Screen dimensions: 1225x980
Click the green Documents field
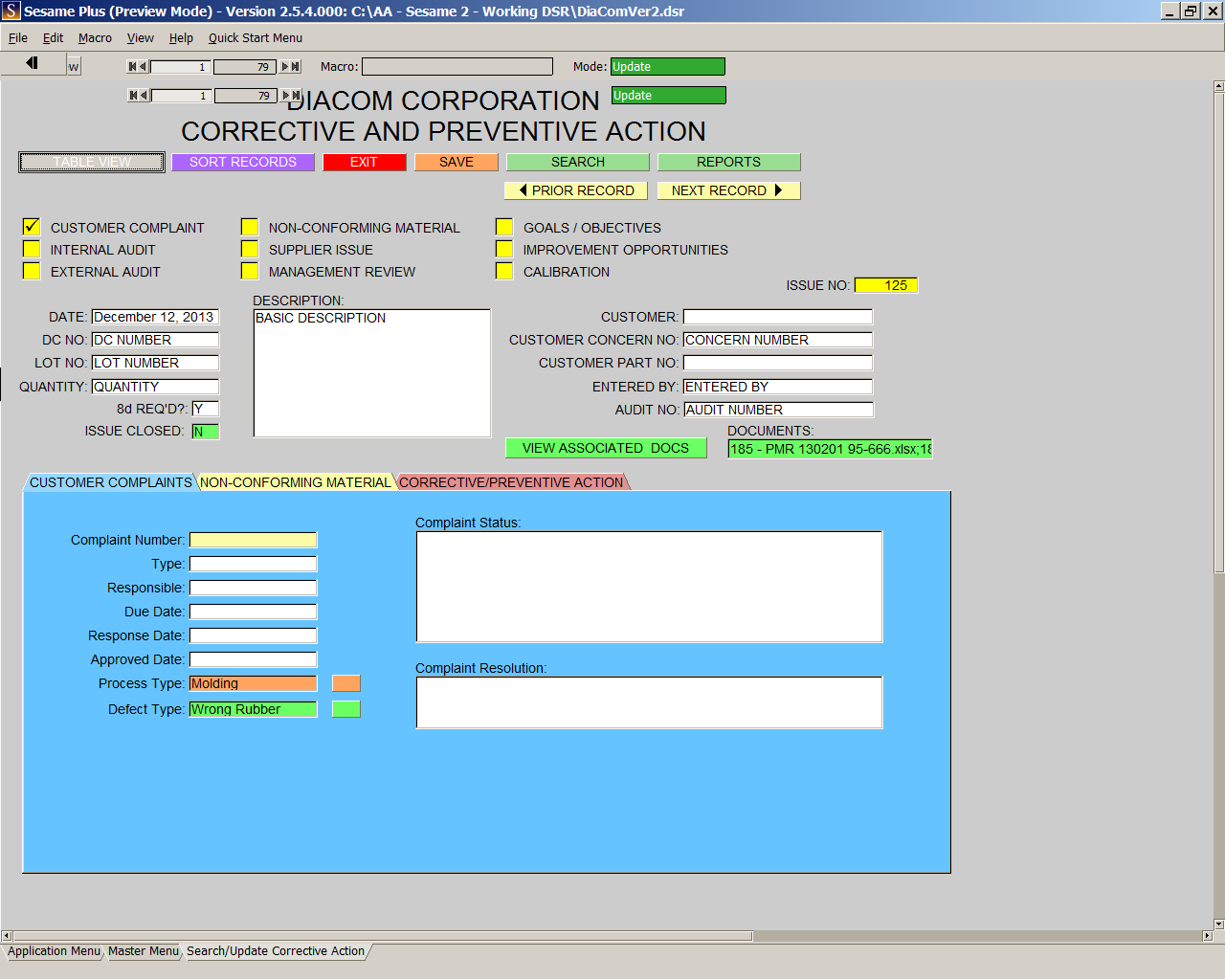click(x=830, y=449)
